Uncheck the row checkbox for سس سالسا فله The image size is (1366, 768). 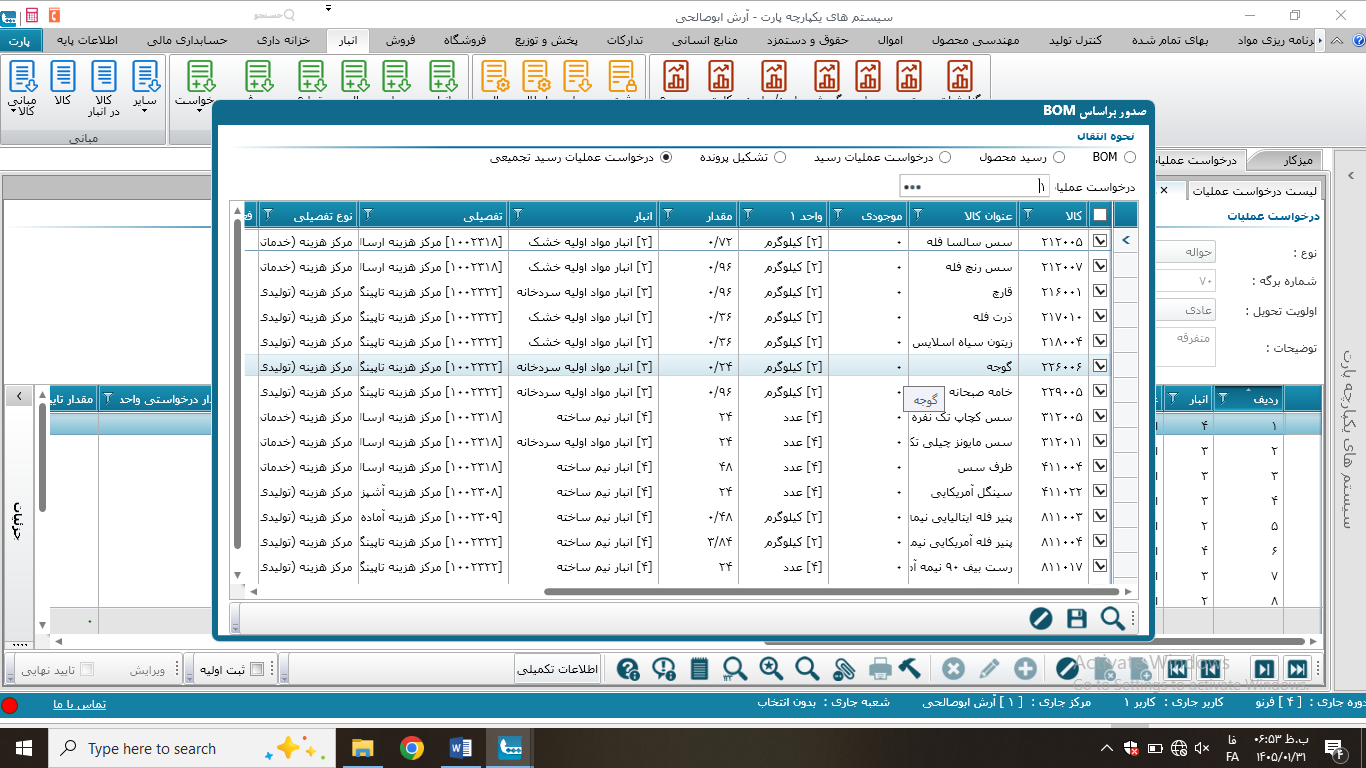pyautogui.click(x=1100, y=241)
